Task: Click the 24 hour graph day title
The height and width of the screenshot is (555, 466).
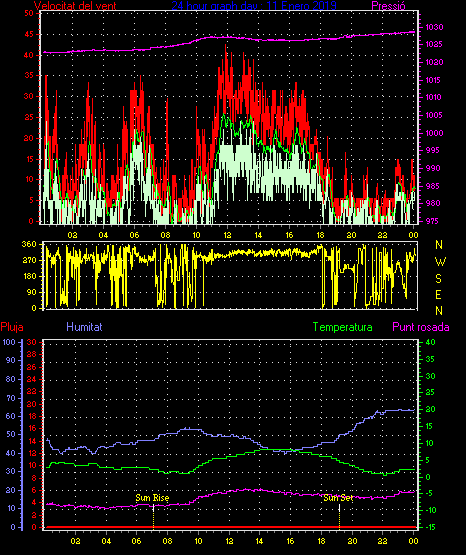Action: (x=254, y=5)
